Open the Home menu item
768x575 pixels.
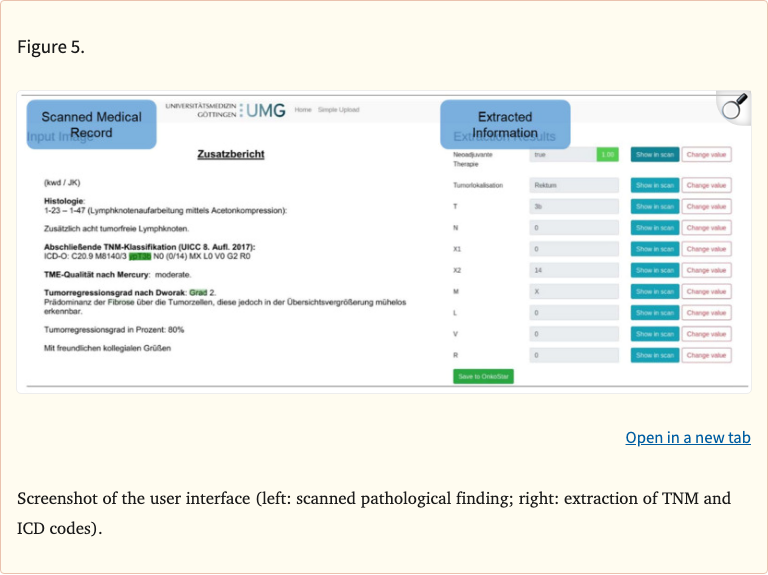pos(303,110)
